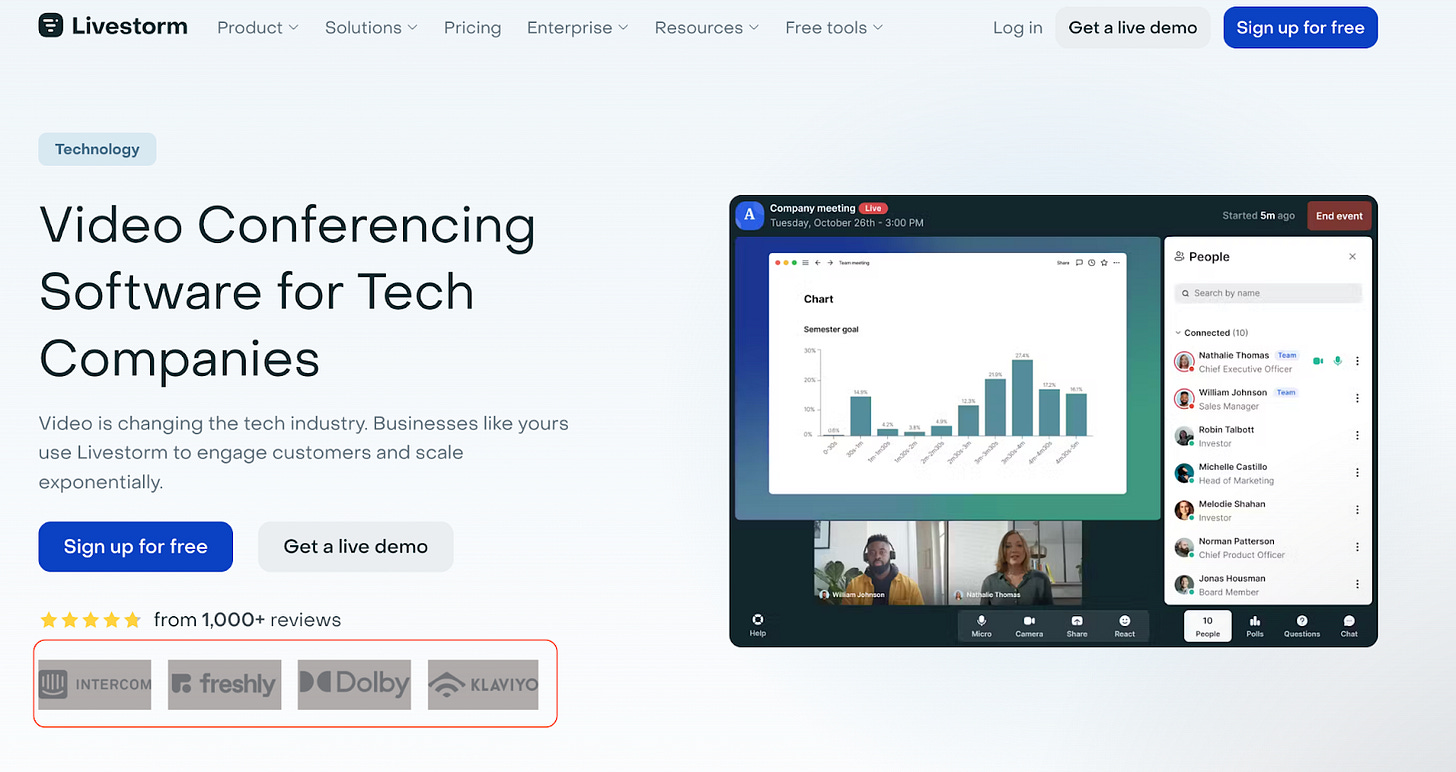This screenshot has width=1456, height=772.
Task: Click Jonas Housman's name
Action: pyautogui.click(x=1232, y=579)
